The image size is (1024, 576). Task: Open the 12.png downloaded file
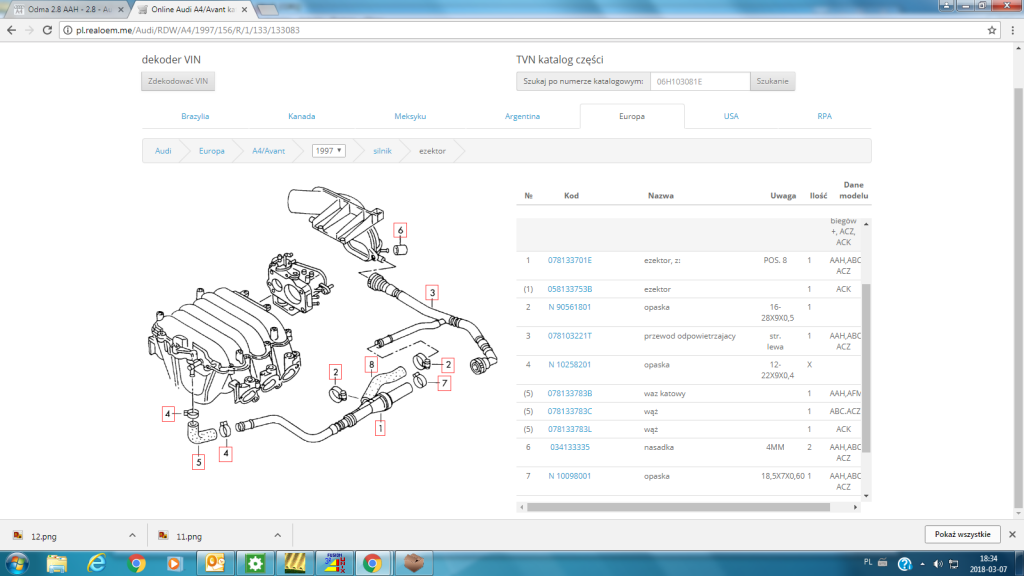coord(44,536)
